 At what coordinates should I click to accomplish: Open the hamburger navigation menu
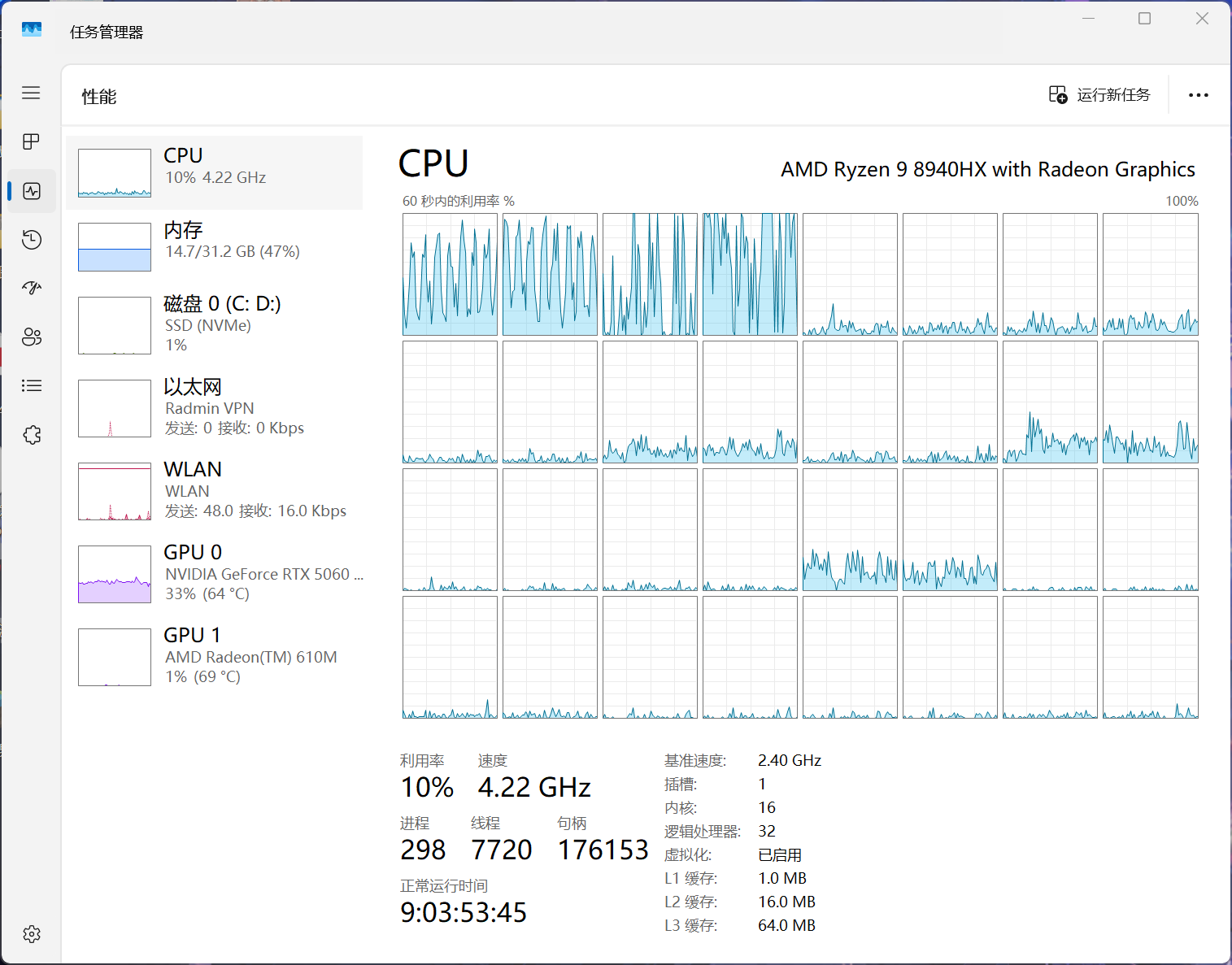tap(31, 93)
